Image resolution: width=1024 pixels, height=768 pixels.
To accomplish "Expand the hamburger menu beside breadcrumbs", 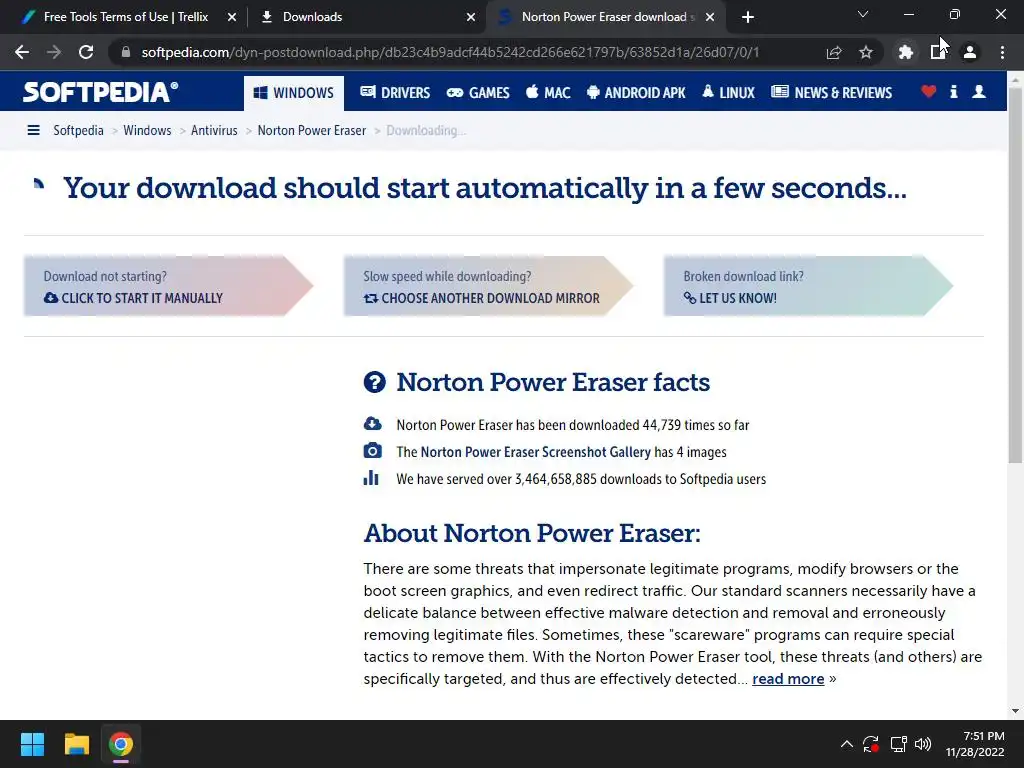I will coord(33,131).
